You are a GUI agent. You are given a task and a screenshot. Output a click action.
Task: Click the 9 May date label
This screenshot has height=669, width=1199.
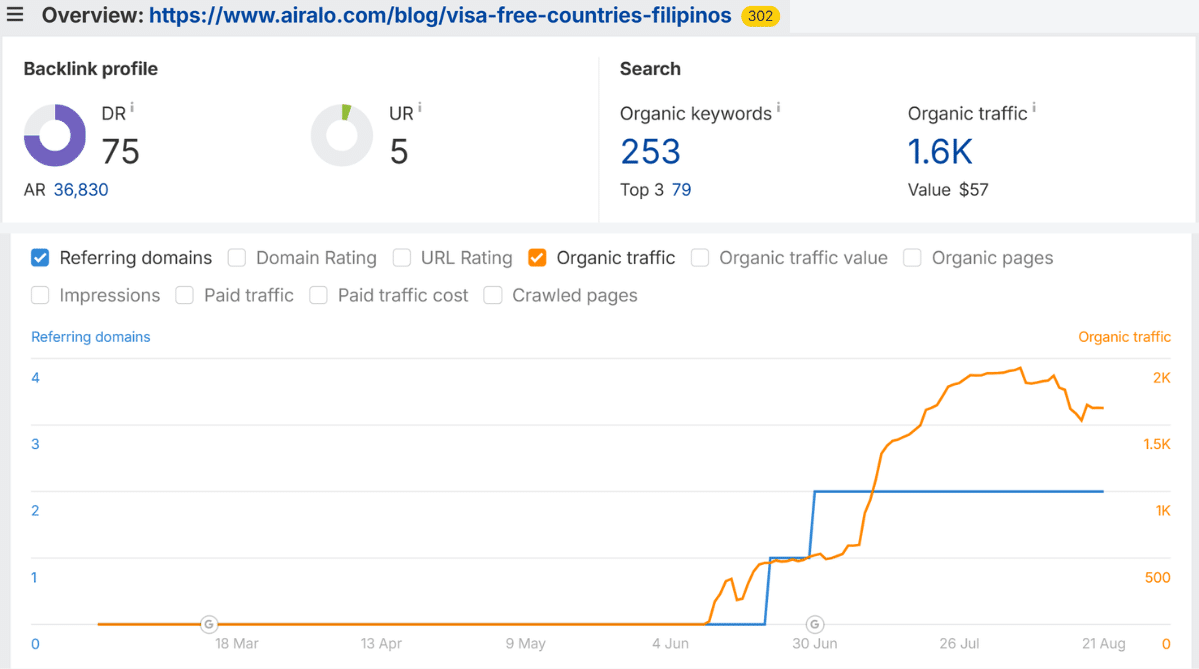[525, 644]
